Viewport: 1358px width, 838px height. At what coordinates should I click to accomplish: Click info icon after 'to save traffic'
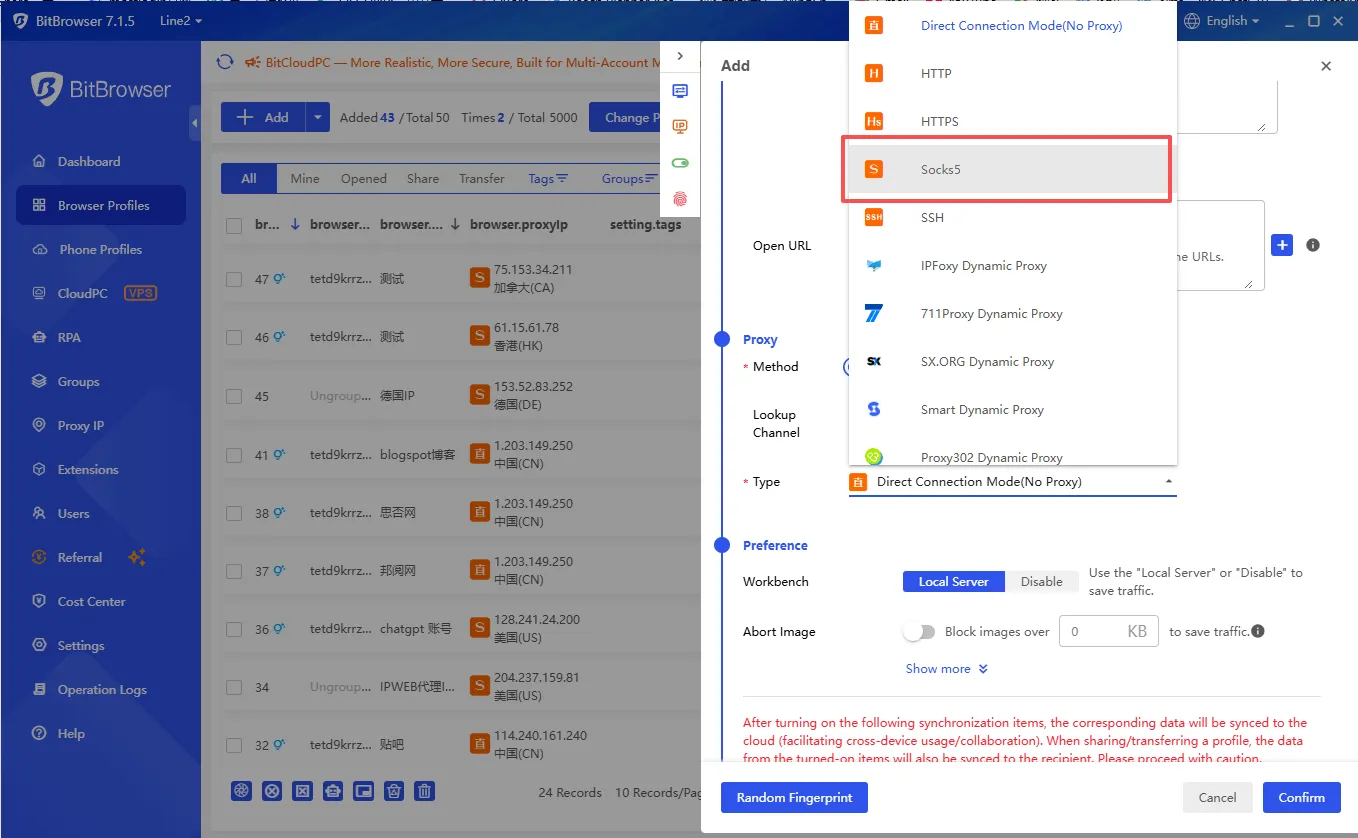(1258, 631)
